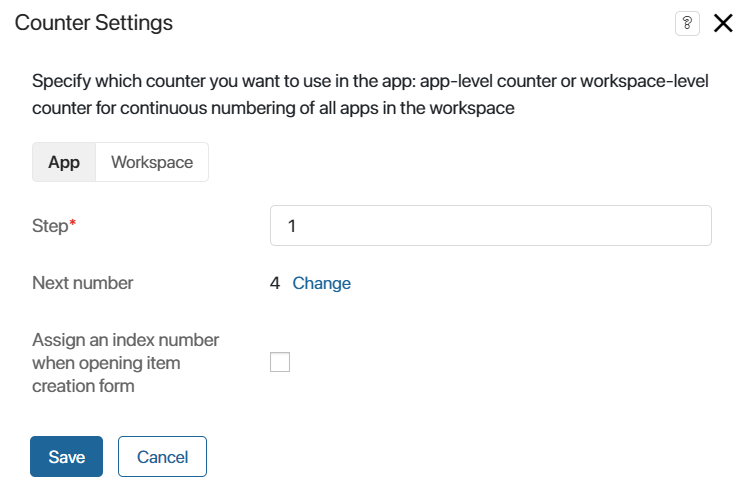
Task: Click 'when opening item' label line
Action: [106, 363]
